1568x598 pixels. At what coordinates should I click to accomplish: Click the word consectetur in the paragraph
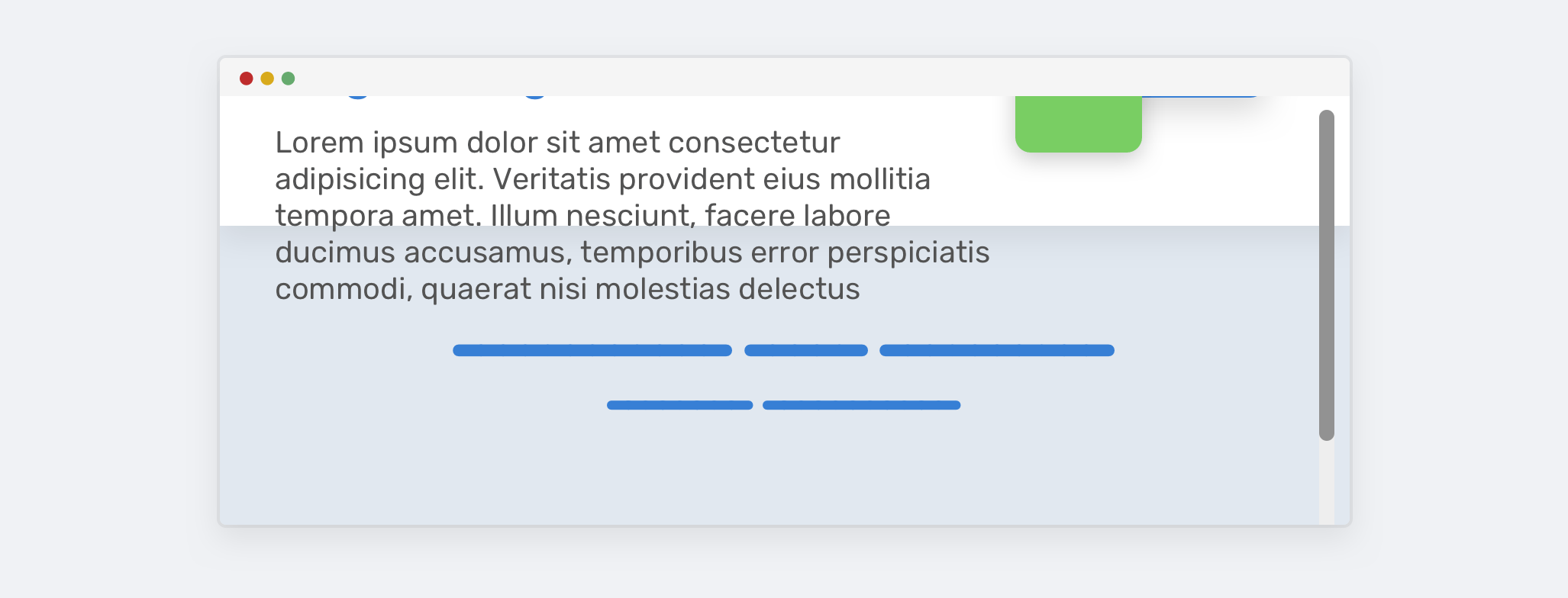756,143
